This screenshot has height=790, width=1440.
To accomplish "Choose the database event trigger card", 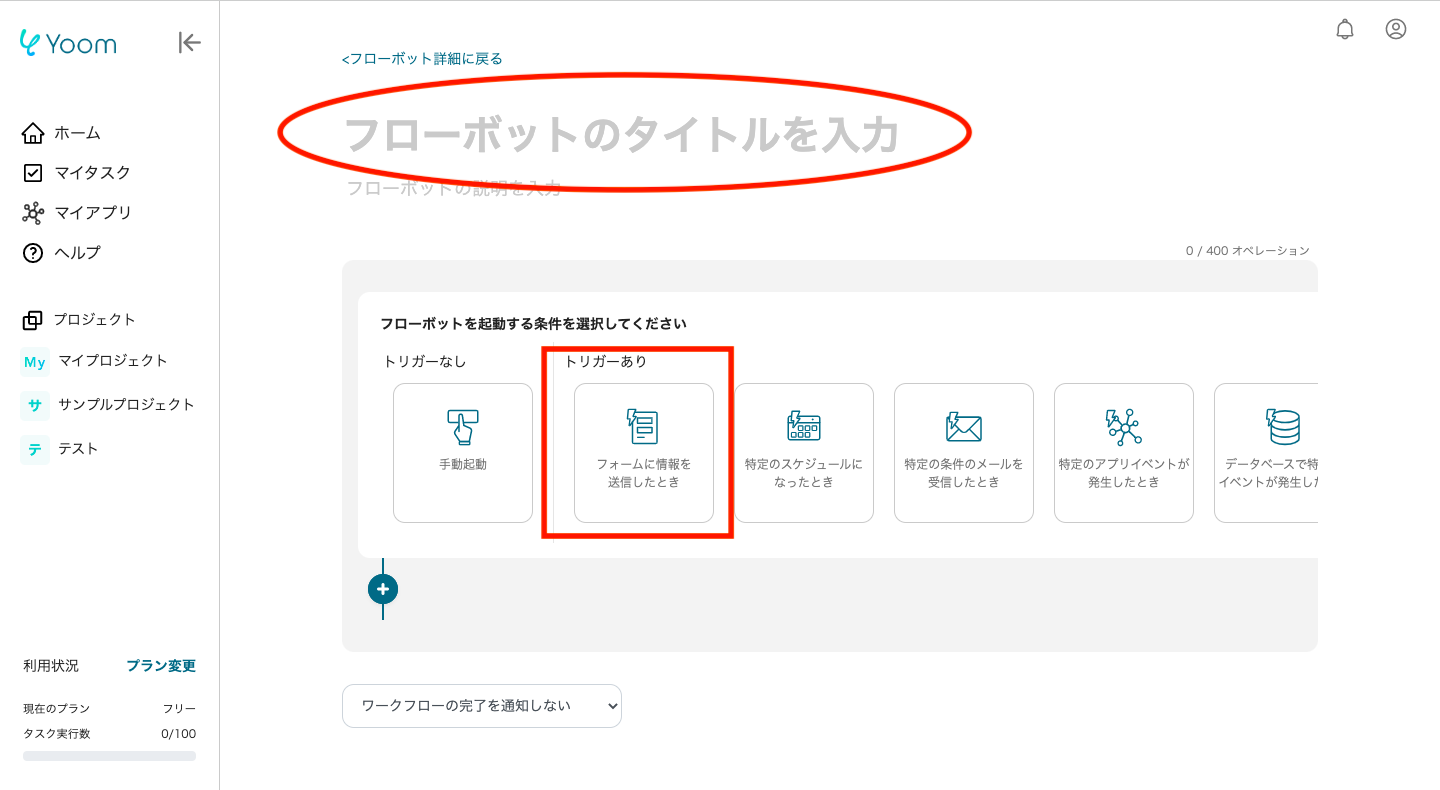I will point(1268,452).
